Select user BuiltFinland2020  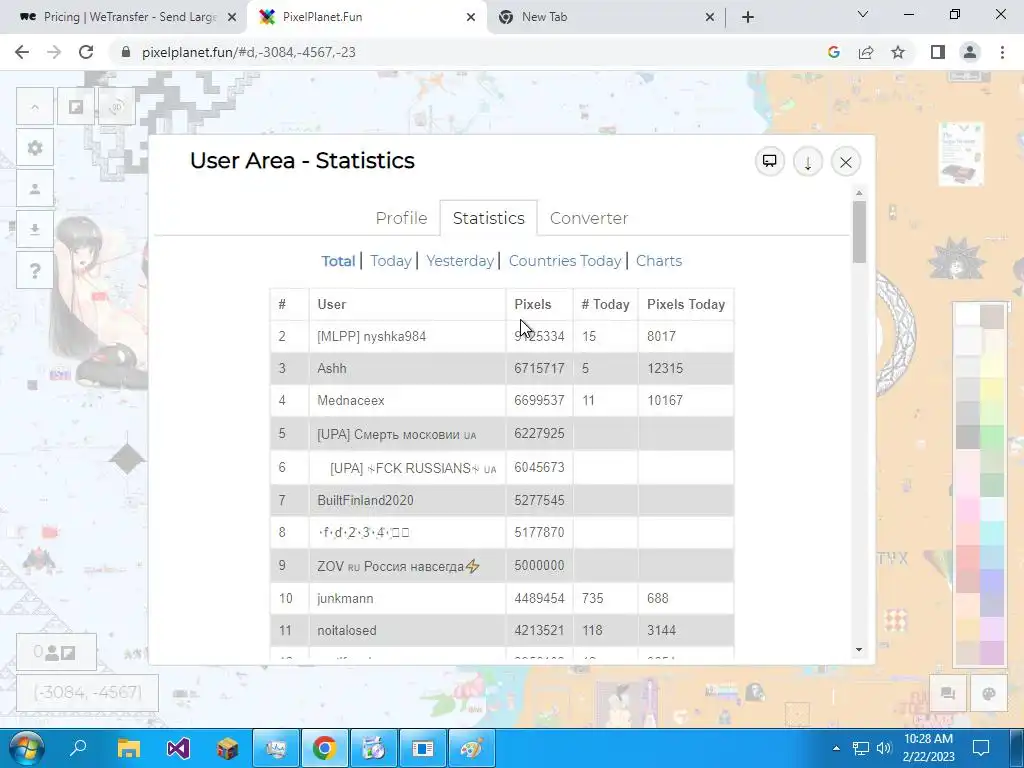click(365, 500)
